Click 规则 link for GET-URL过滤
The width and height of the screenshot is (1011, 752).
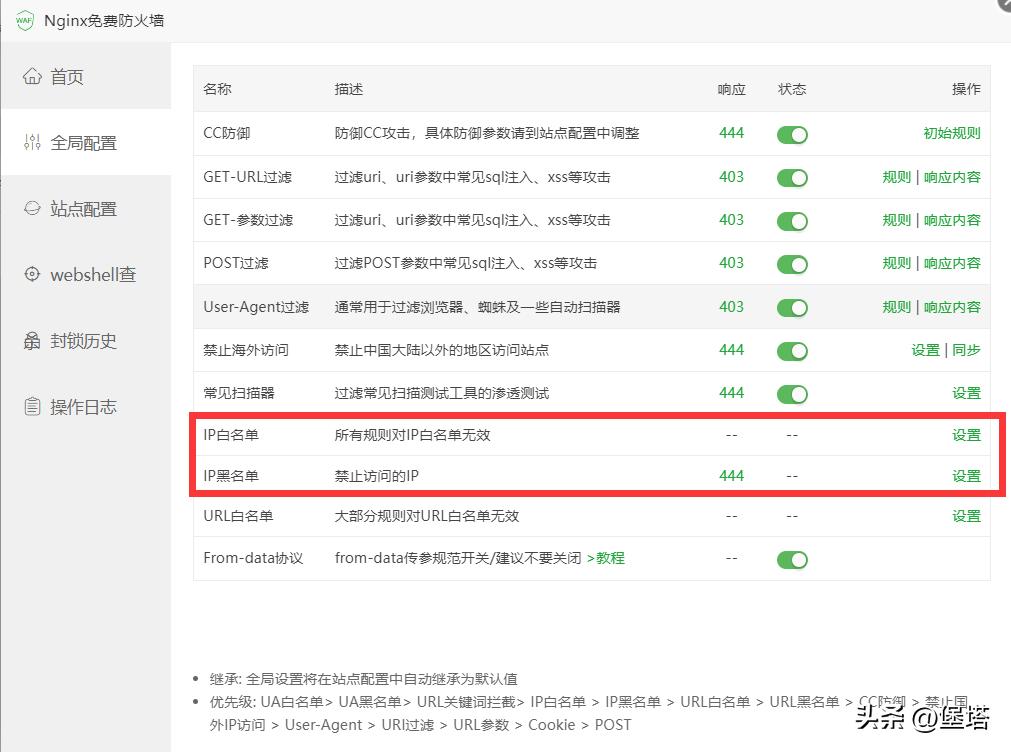895,176
